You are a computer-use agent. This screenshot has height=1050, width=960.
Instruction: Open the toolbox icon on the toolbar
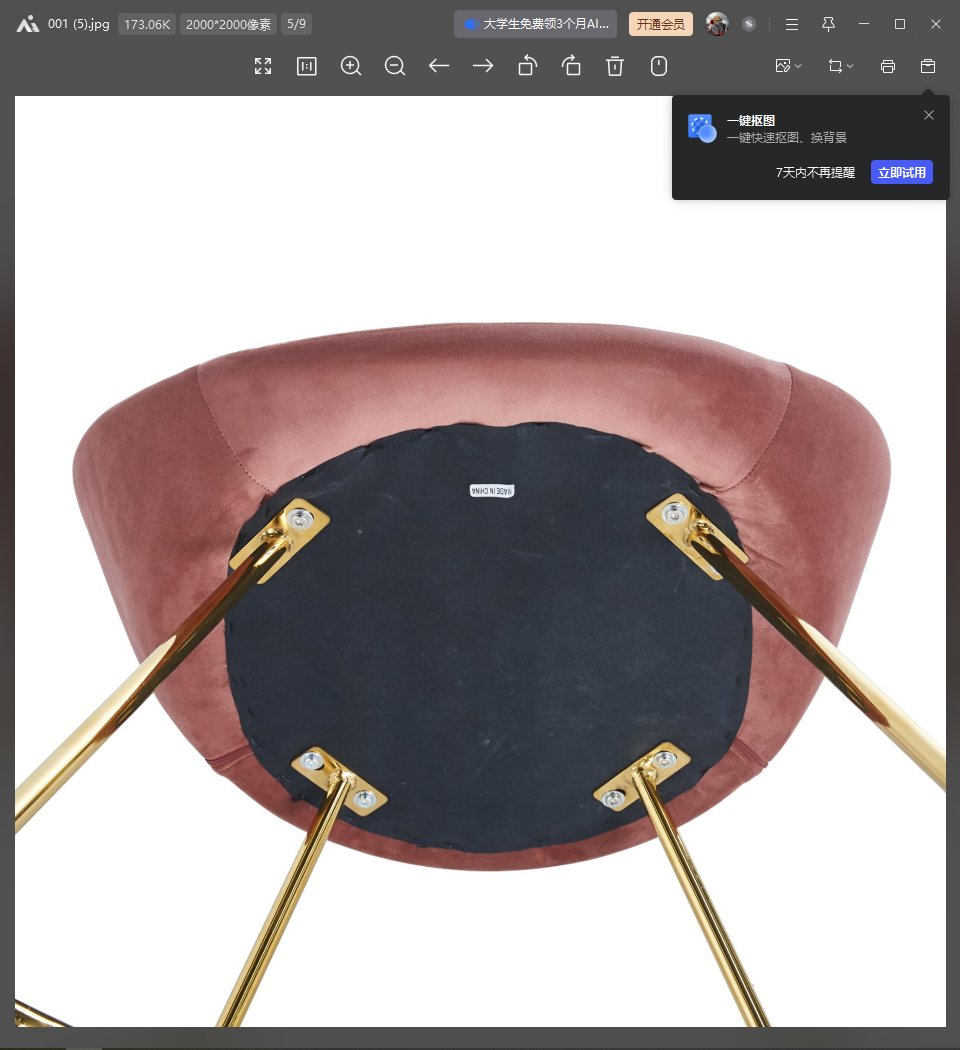pos(927,66)
